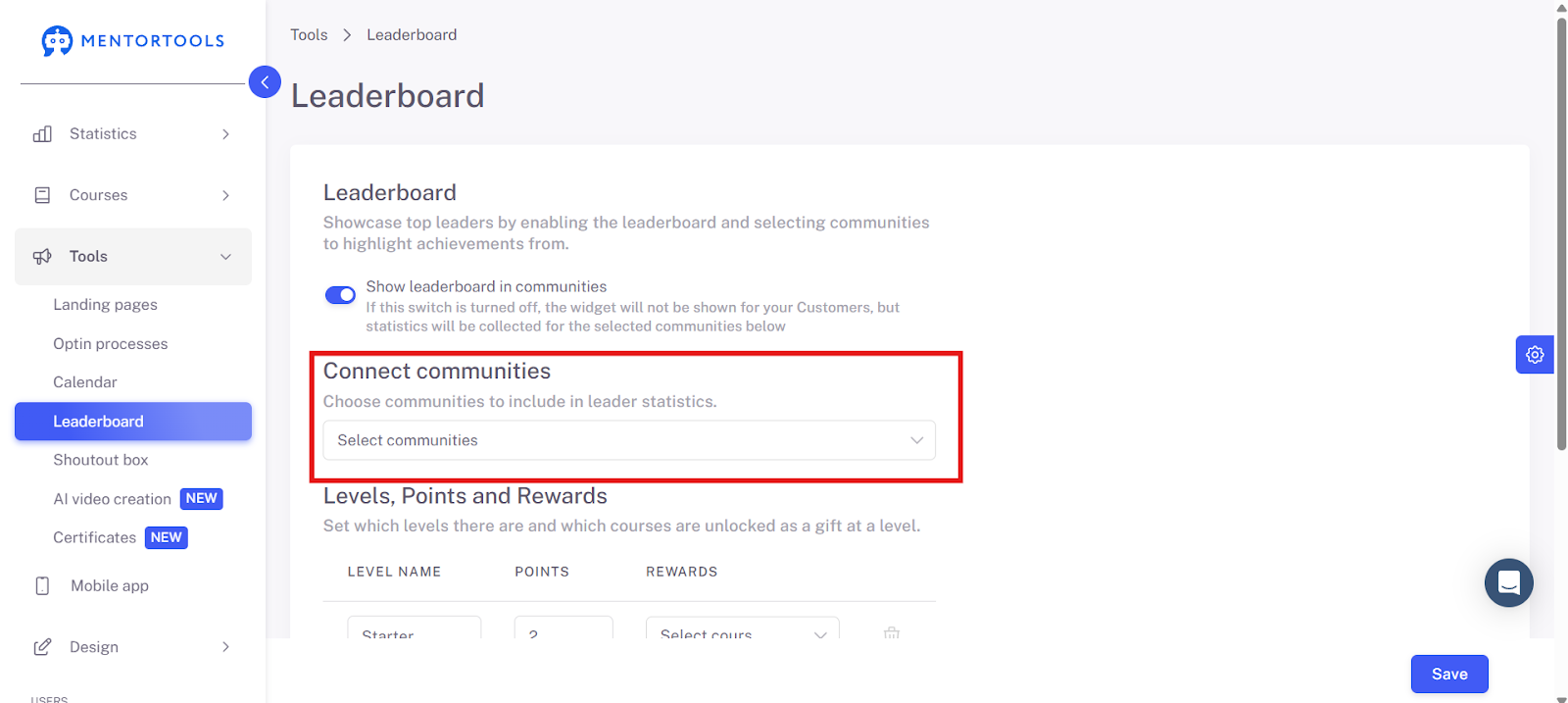
Task: Expand the Statistics menu chevron
Action: click(225, 134)
